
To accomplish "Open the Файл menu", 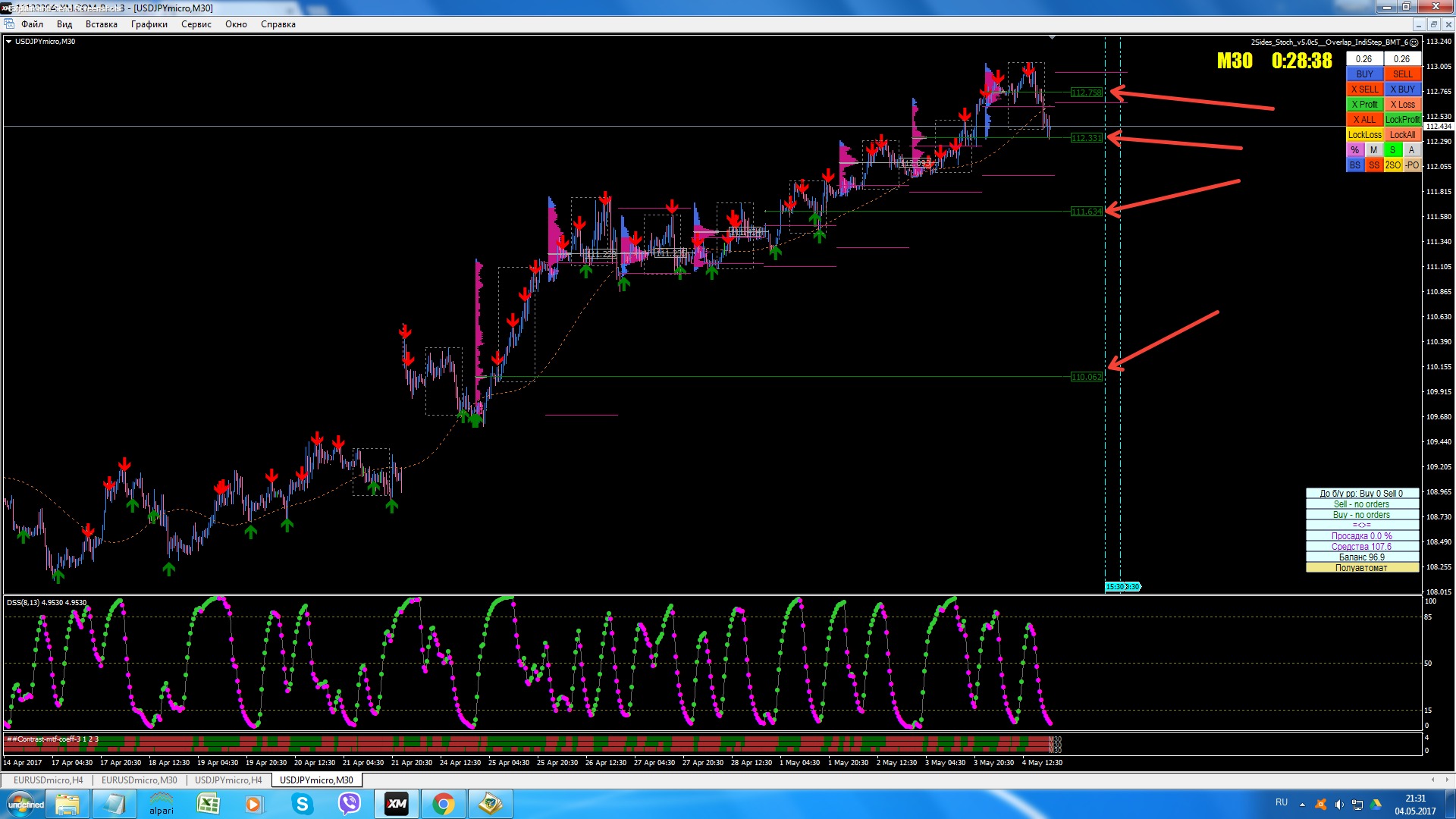I will 32,24.
